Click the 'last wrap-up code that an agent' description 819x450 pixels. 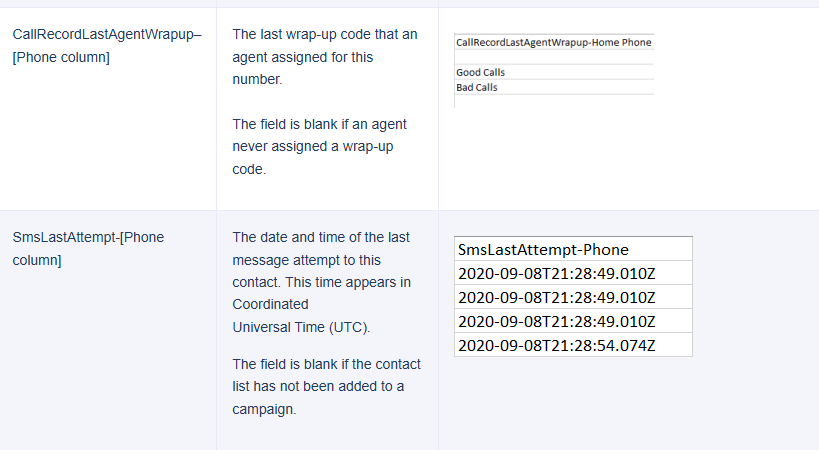pos(324,34)
